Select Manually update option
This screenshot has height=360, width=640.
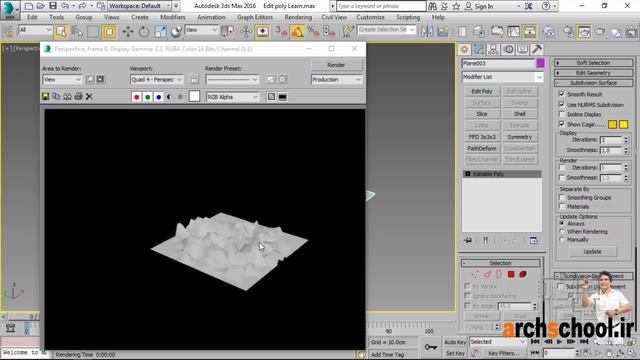coord(562,240)
